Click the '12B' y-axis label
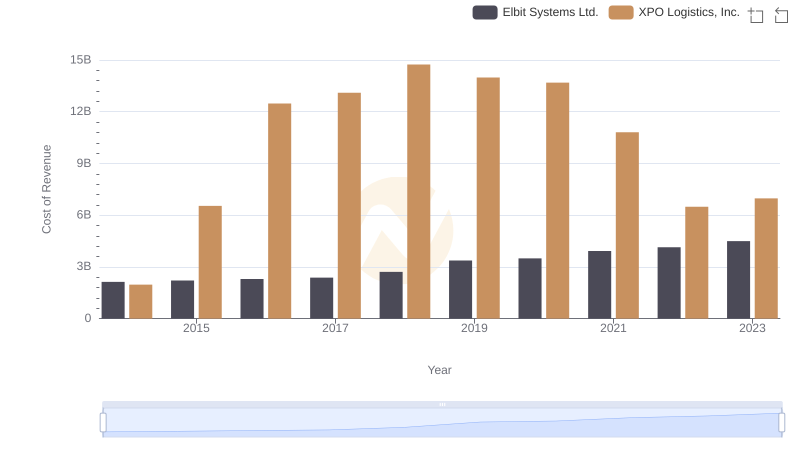The height and width of the screenshot is (461, 800). [x=81, y=111]
